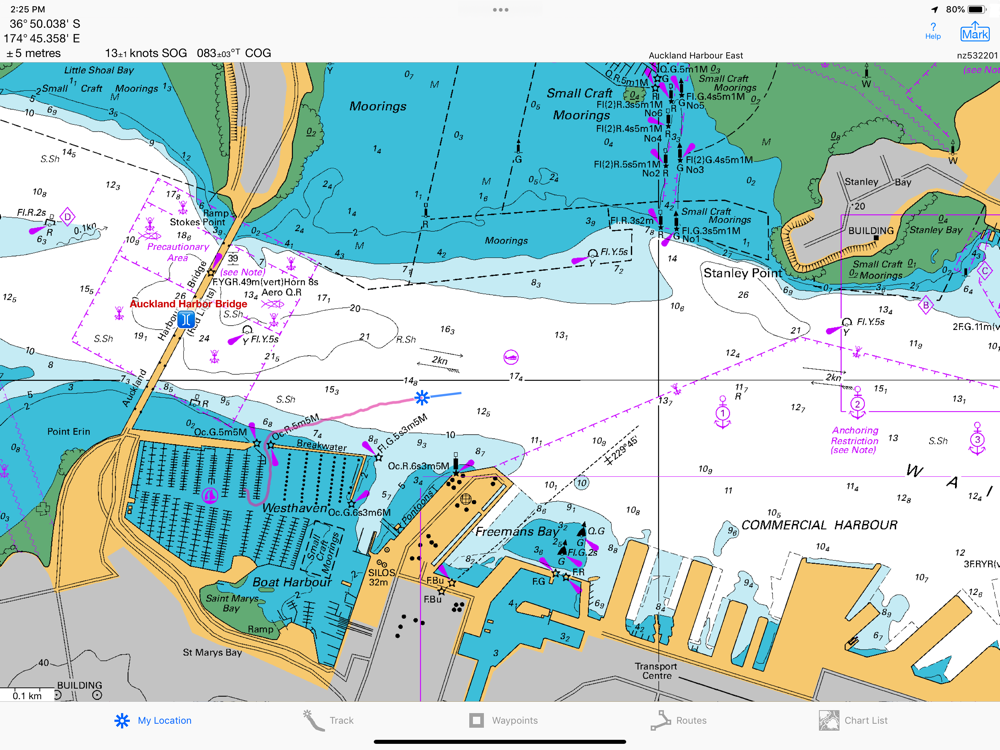Viewport: 1000px width, 750px height.
Task: Tap the Boat Harbour label
Action: (x=292, y=582)
